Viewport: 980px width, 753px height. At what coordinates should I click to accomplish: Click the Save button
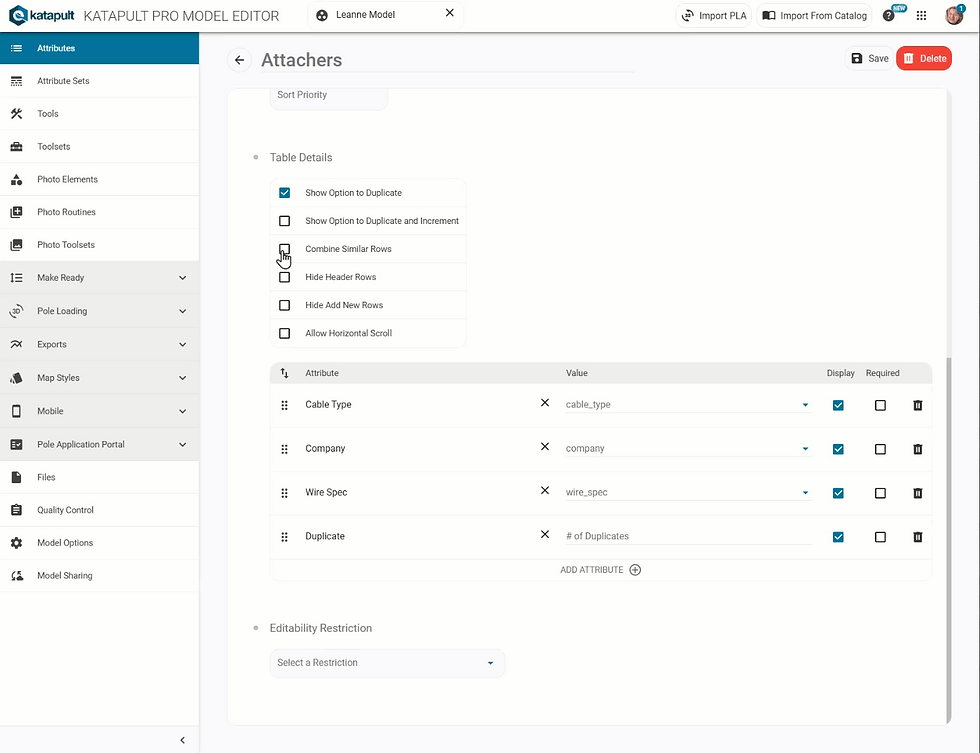pos(869,58)
